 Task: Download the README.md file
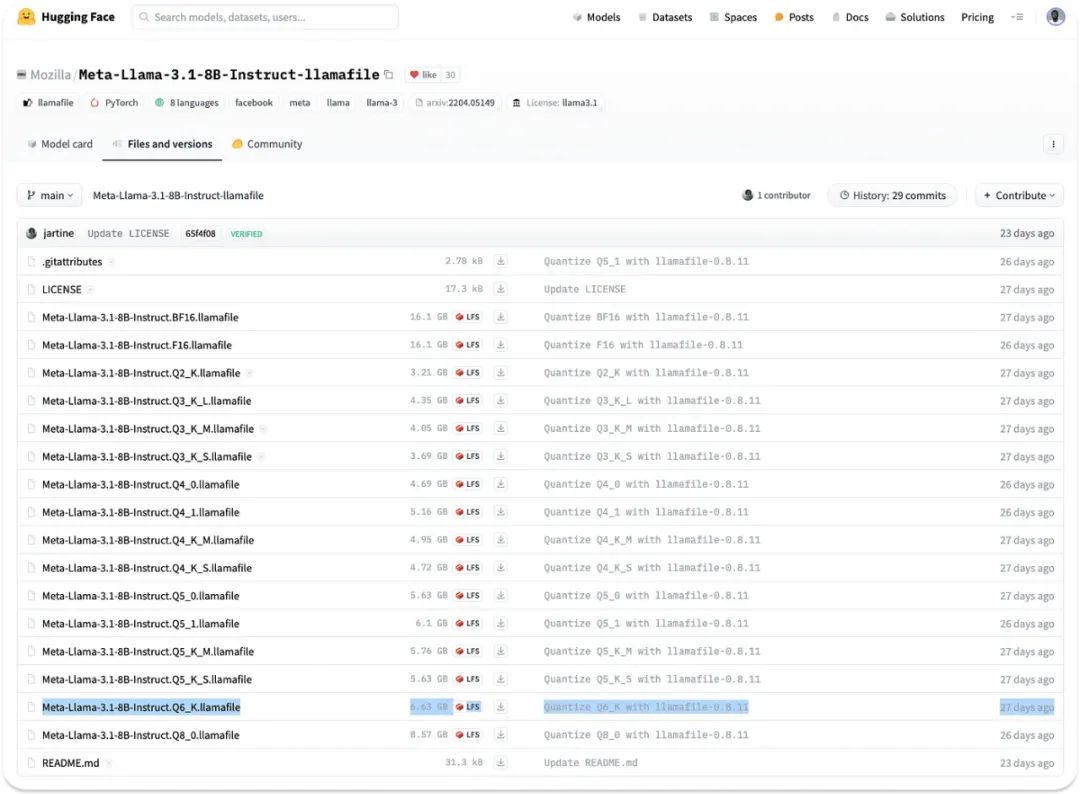(x=501, y=763)
